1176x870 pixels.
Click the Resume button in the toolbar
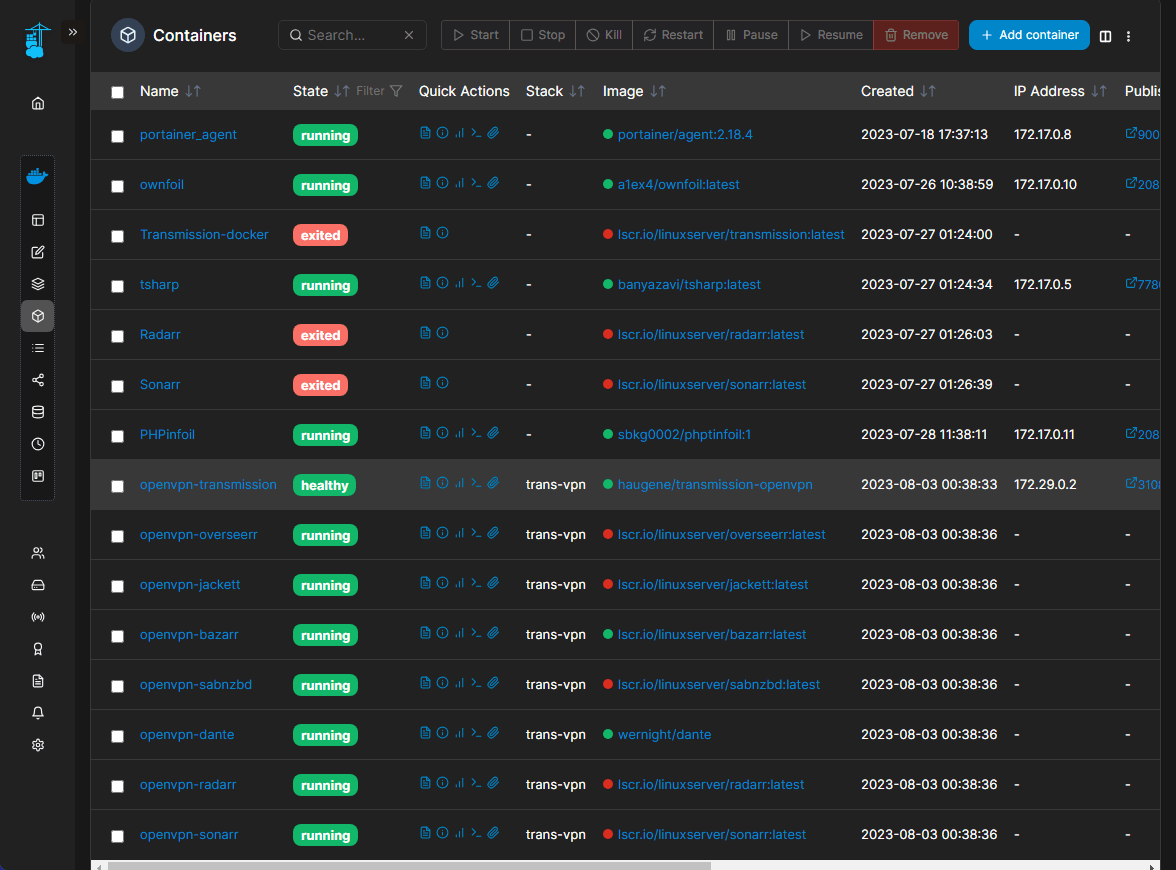[831, 34]
